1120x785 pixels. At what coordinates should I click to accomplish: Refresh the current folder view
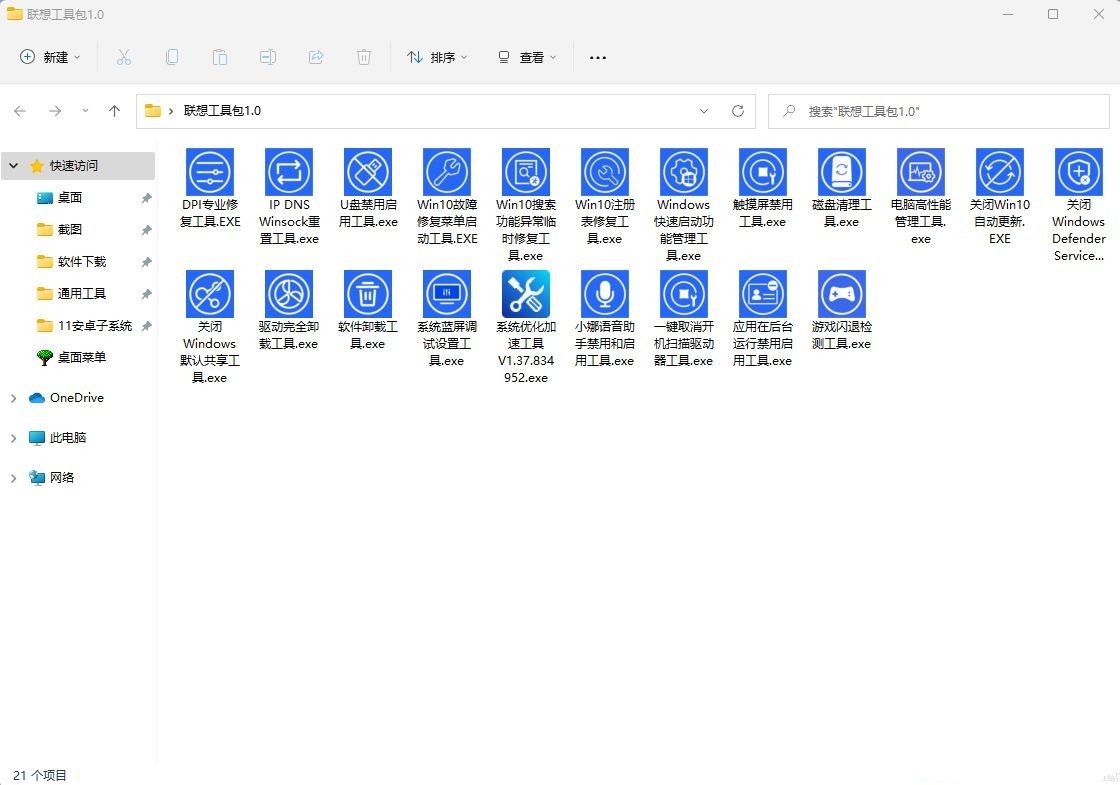coord(738,111)
